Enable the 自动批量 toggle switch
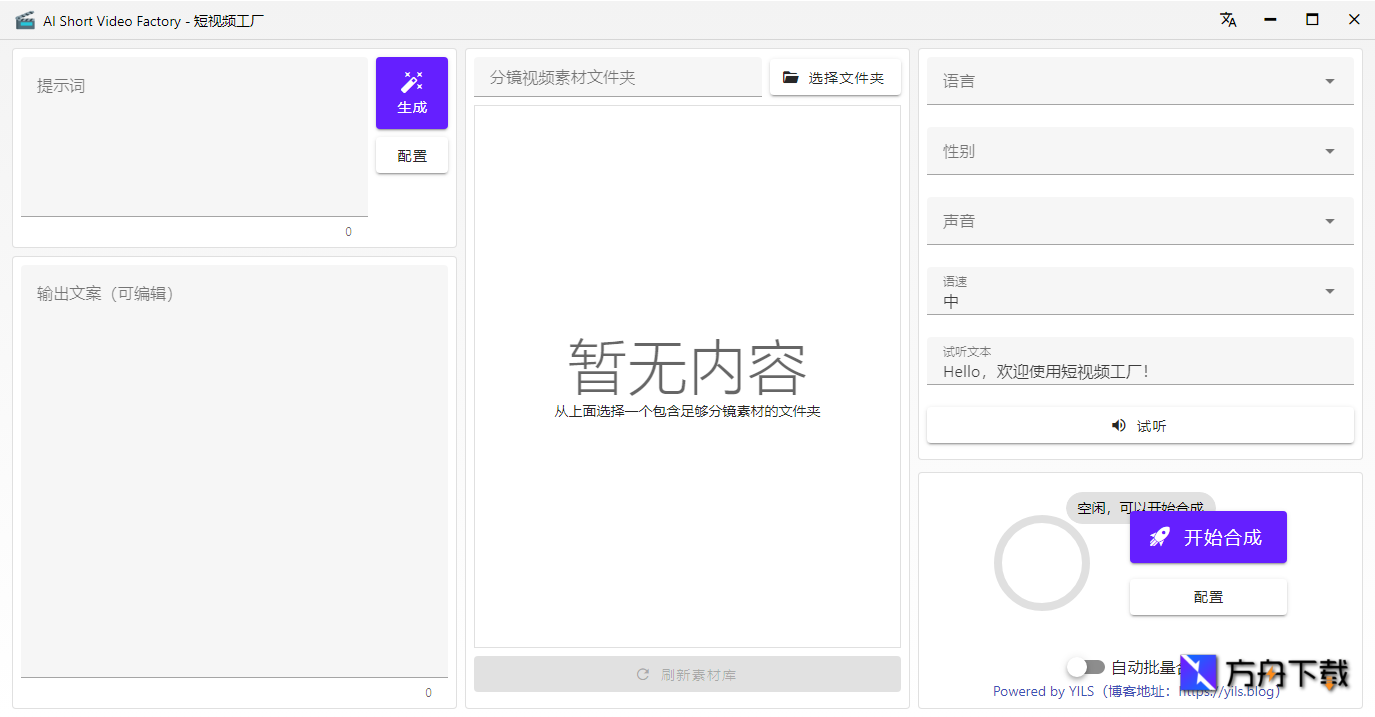Screen dimensions: 1375x717 tap(1087, 667)
